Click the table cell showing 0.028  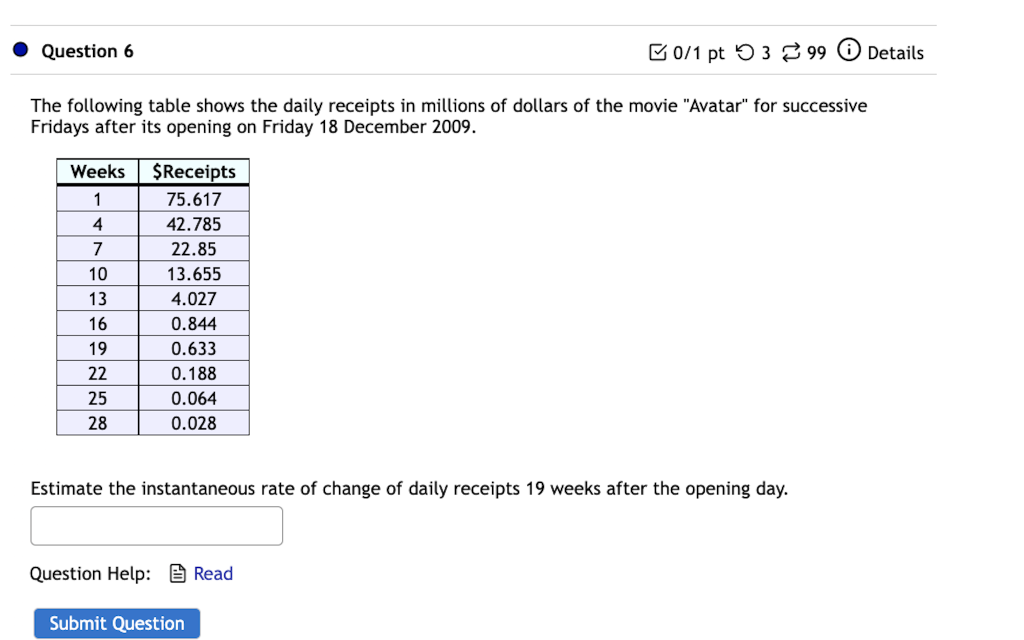point(193,423)
